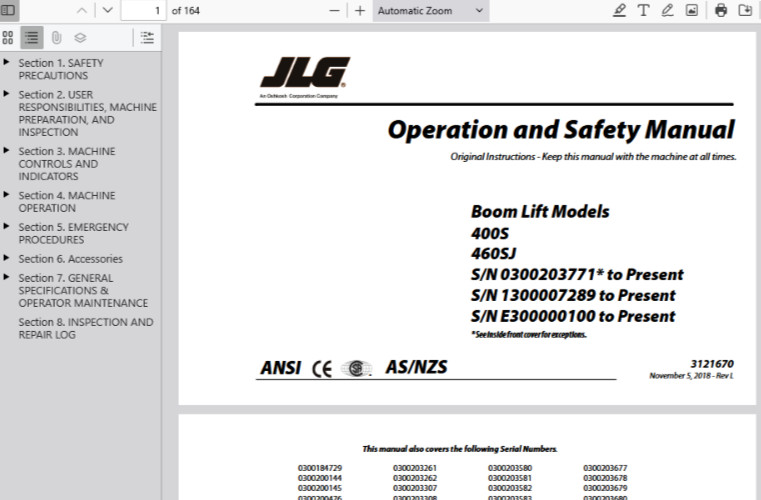
Task: Click the model 460SJ text
Action: point(493,253)
